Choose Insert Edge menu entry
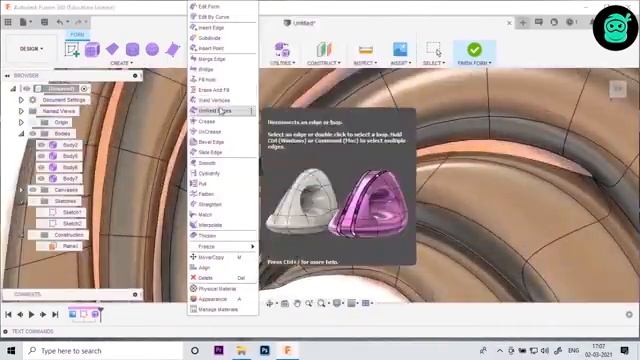The width and height of the screenshot is (640, 360). tap(223, 27)
